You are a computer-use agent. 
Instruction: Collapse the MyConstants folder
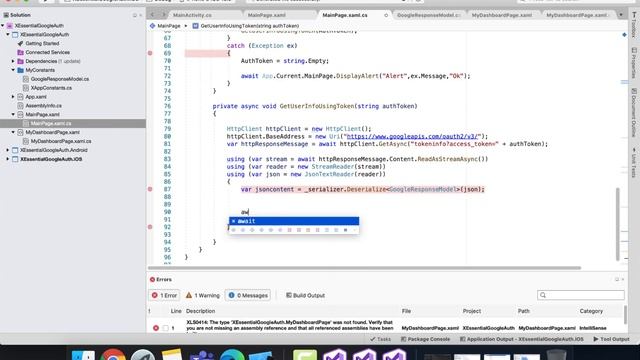tap(13, 70)
